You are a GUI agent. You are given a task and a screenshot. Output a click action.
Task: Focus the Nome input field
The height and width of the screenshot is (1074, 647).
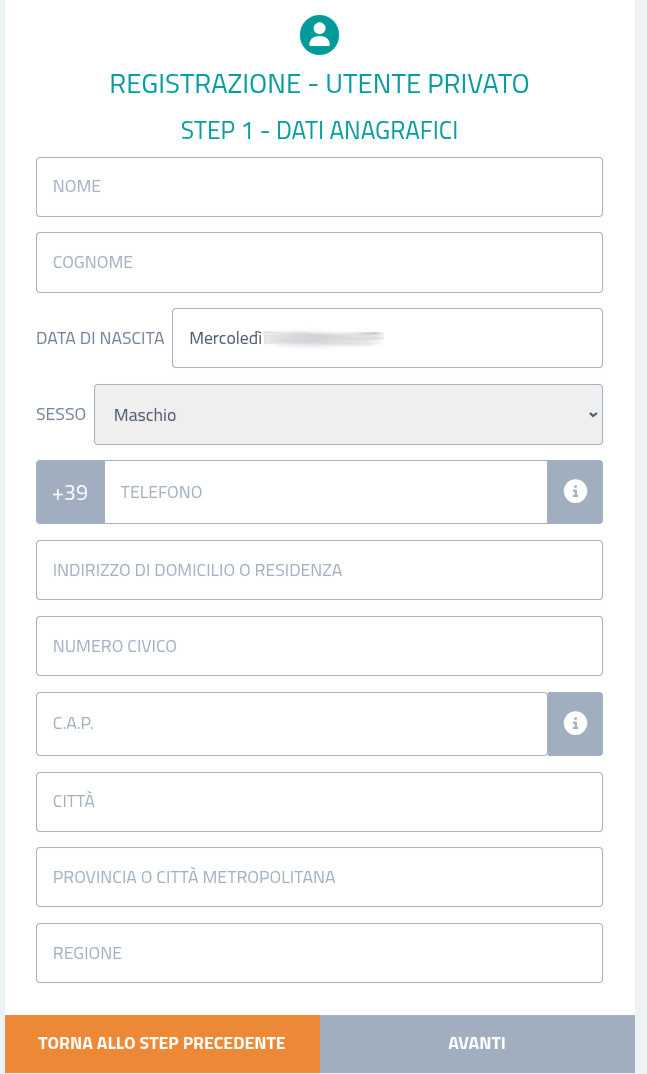[x=320, y=187]
